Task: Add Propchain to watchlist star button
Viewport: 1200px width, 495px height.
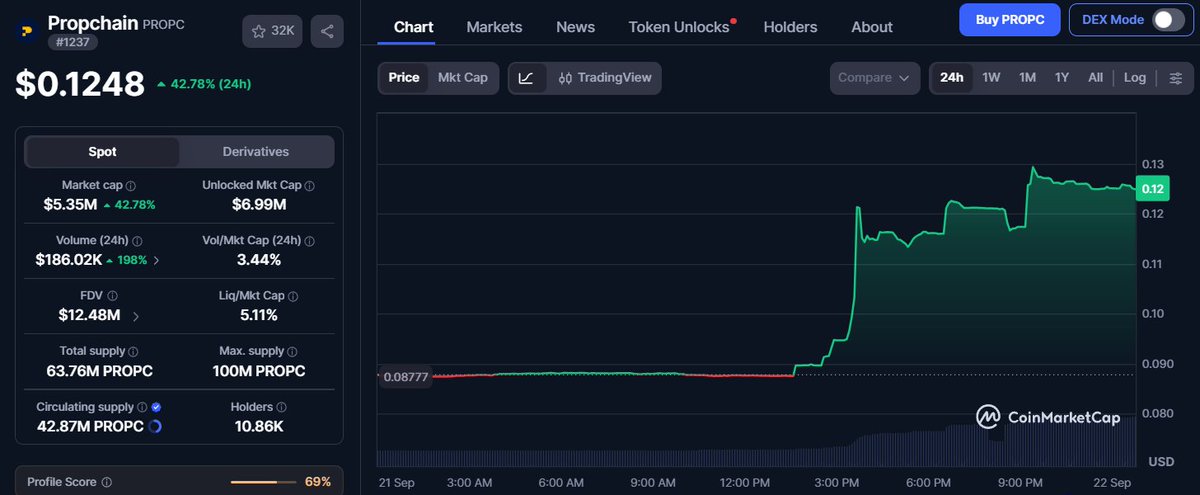Action: [x=272, y=31]
